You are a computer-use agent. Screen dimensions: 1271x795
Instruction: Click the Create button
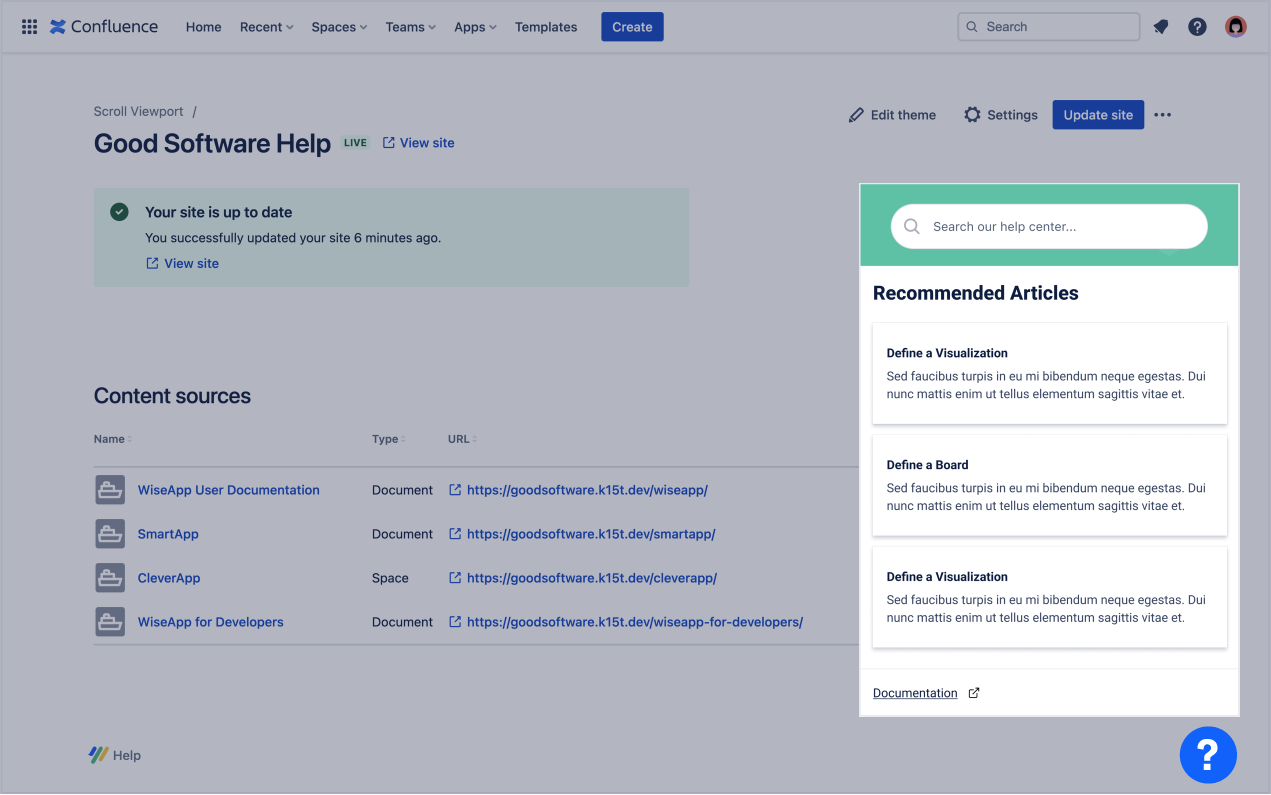click(x=632, y=27)
